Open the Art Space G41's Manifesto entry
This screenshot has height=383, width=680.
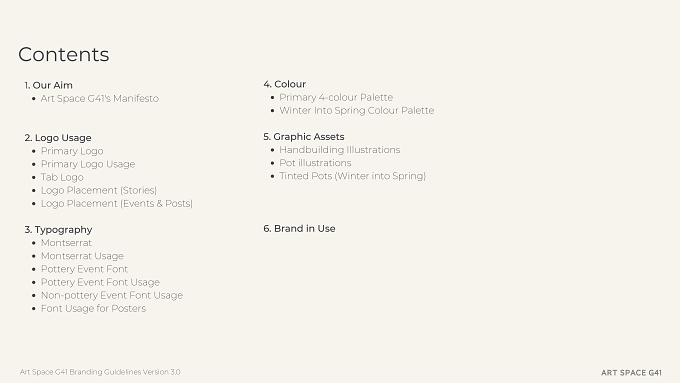pyautogui.click(x=100, y=99)
